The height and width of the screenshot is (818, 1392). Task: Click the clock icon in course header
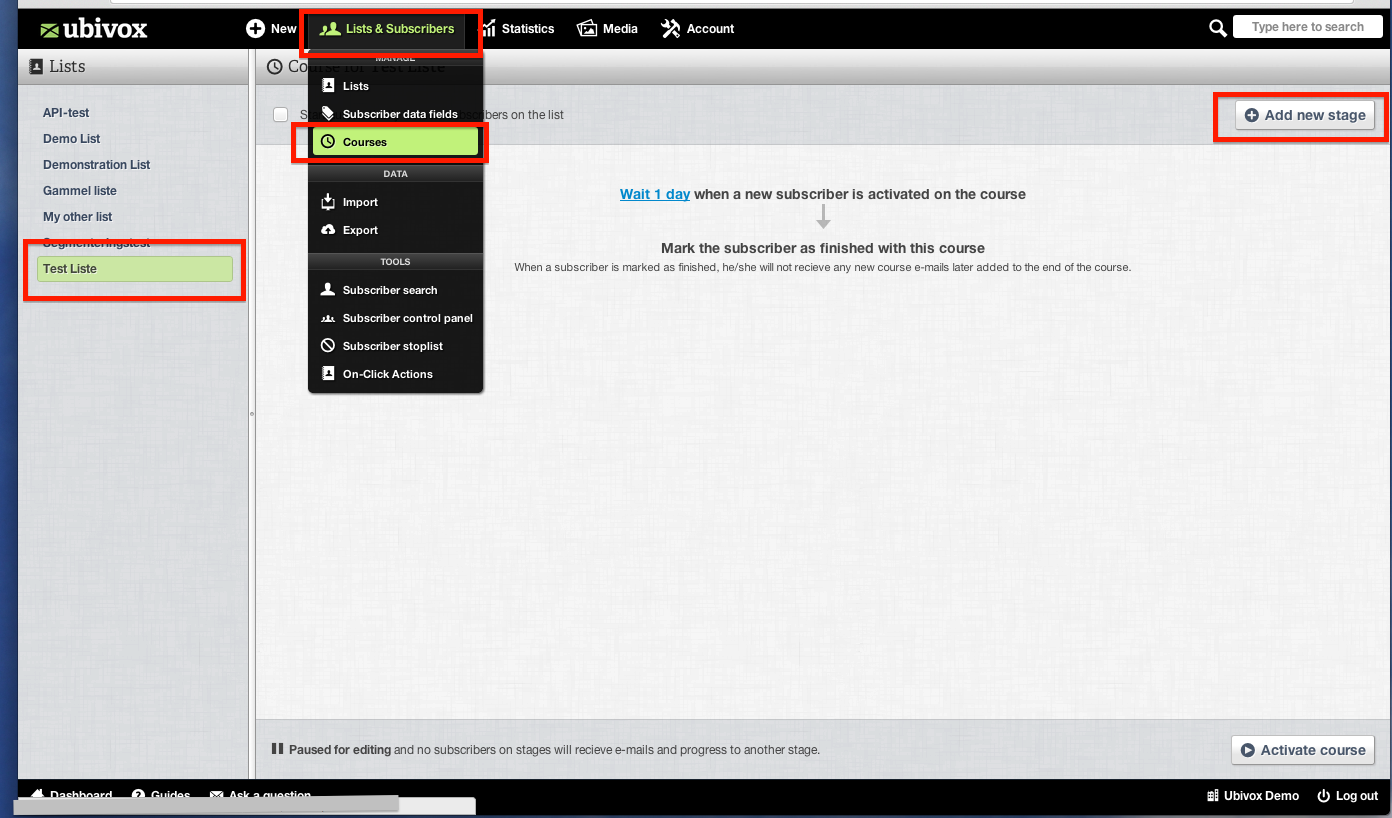click(x=274, y=67)
